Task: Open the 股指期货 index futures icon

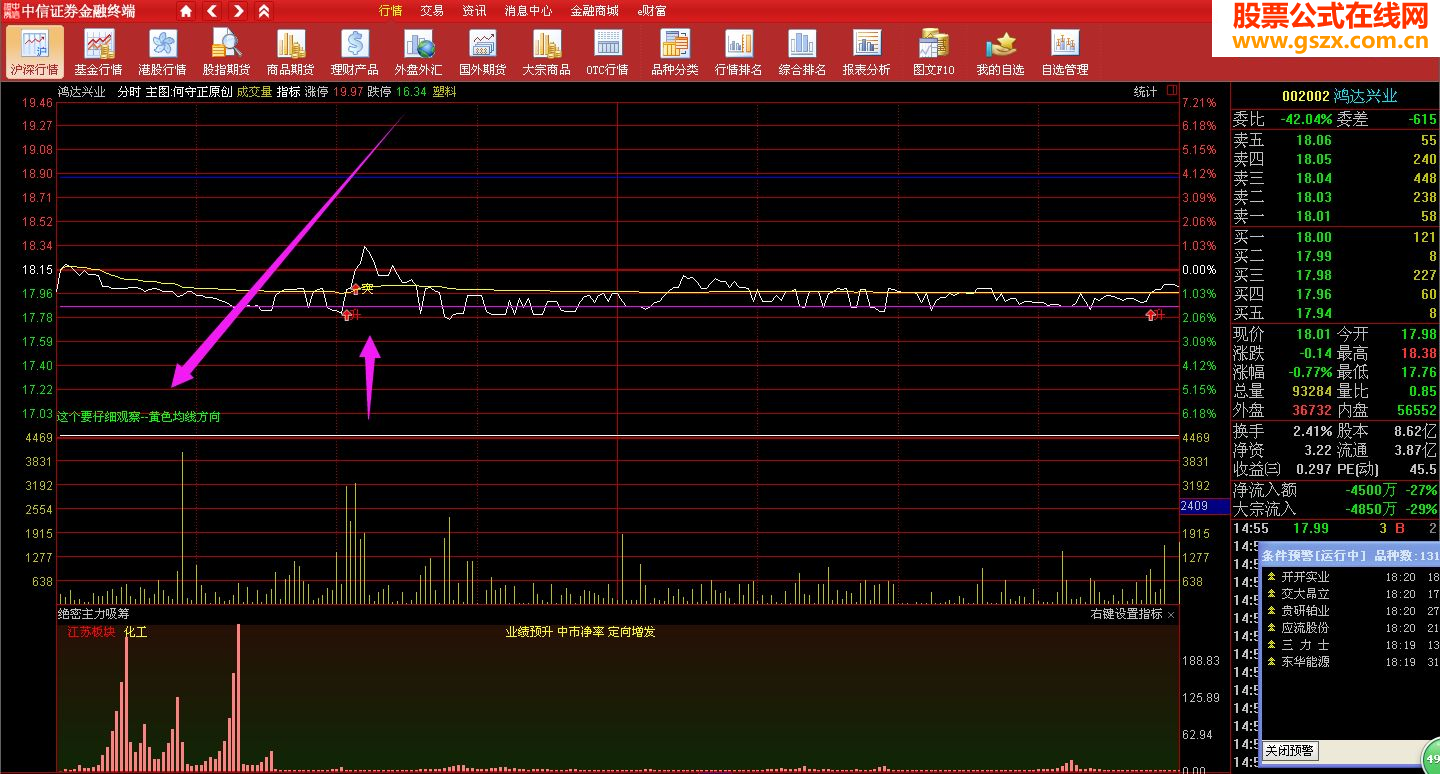Action: pyautogui.click(x=227, y=52)
